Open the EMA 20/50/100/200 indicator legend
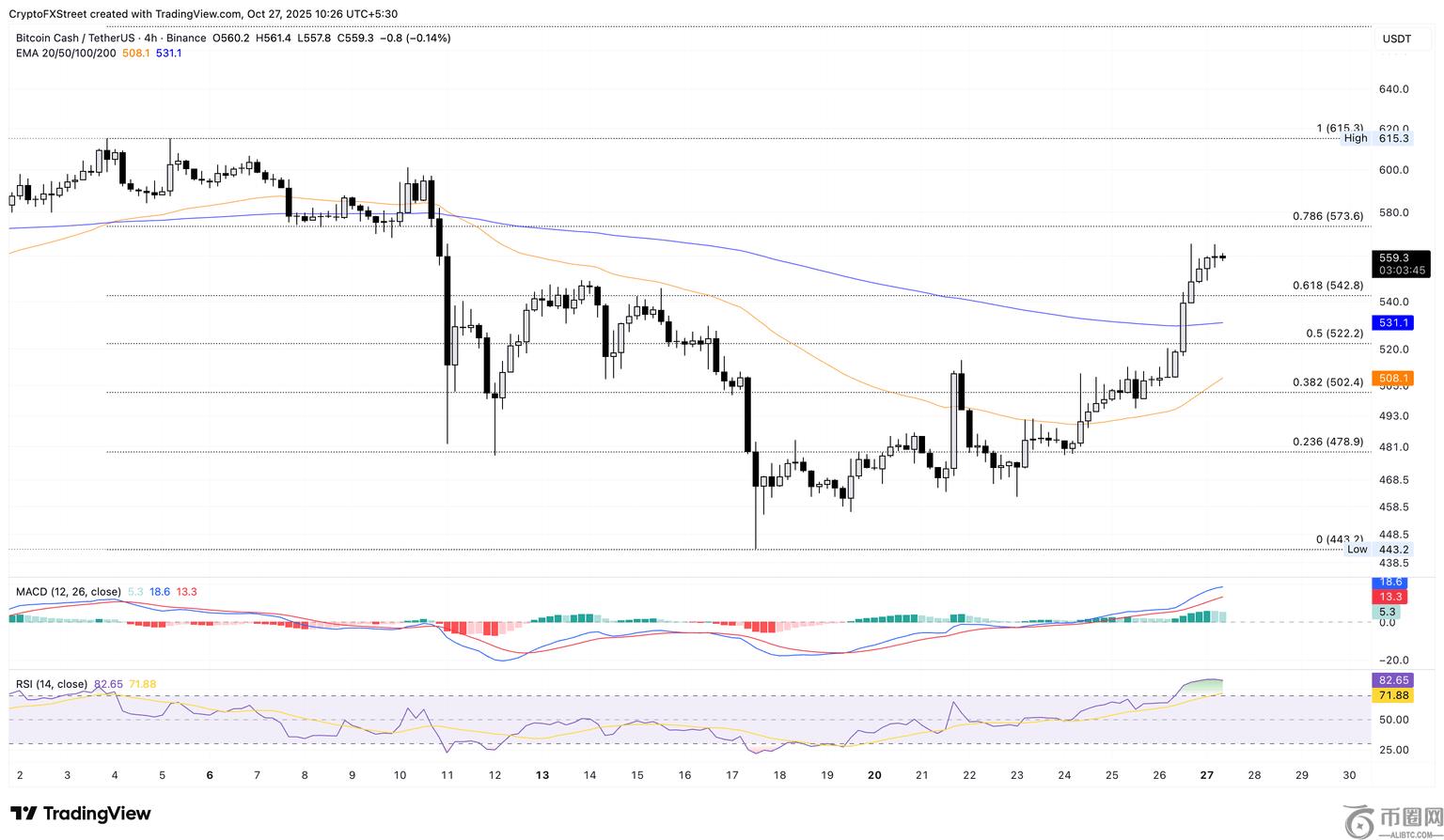This screenshot has height=840, width=1444. [x=66, y=54]
